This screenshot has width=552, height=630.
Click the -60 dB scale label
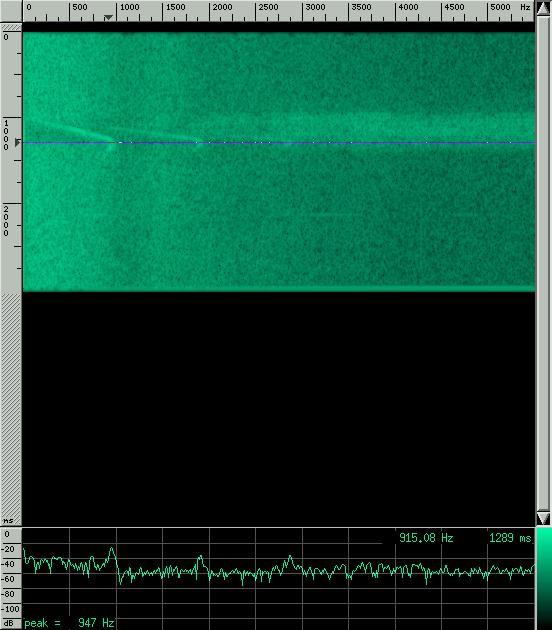coord(8,579)
